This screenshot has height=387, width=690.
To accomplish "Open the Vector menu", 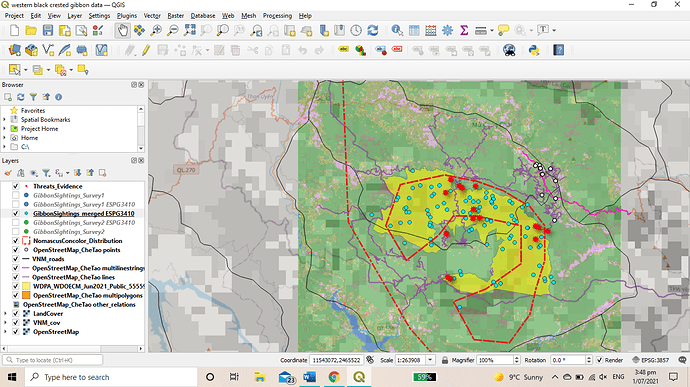I will click(152, 16).
